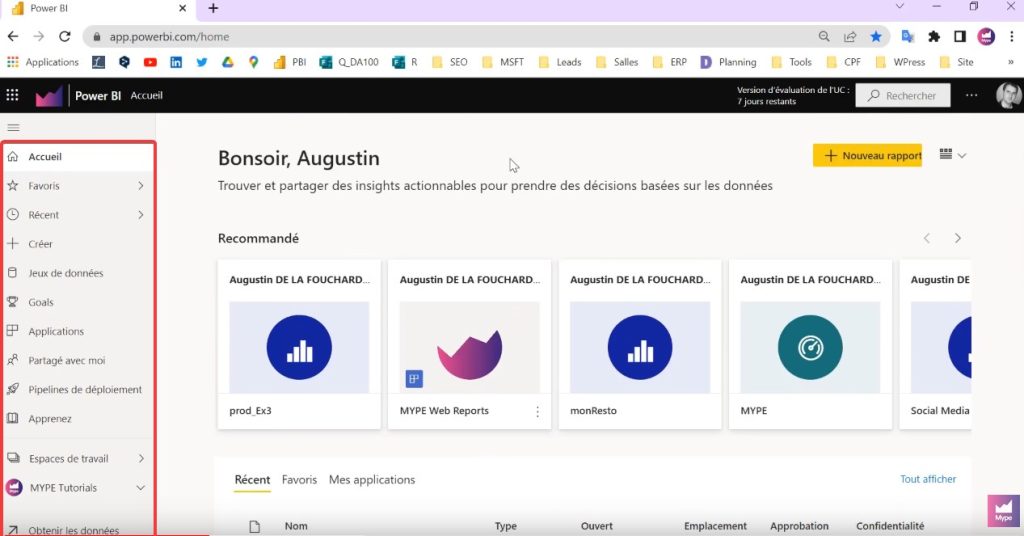Screen dimensions: 1024x536
Task: Click the Rechercher search box
Action: click(x=903, y=95)
